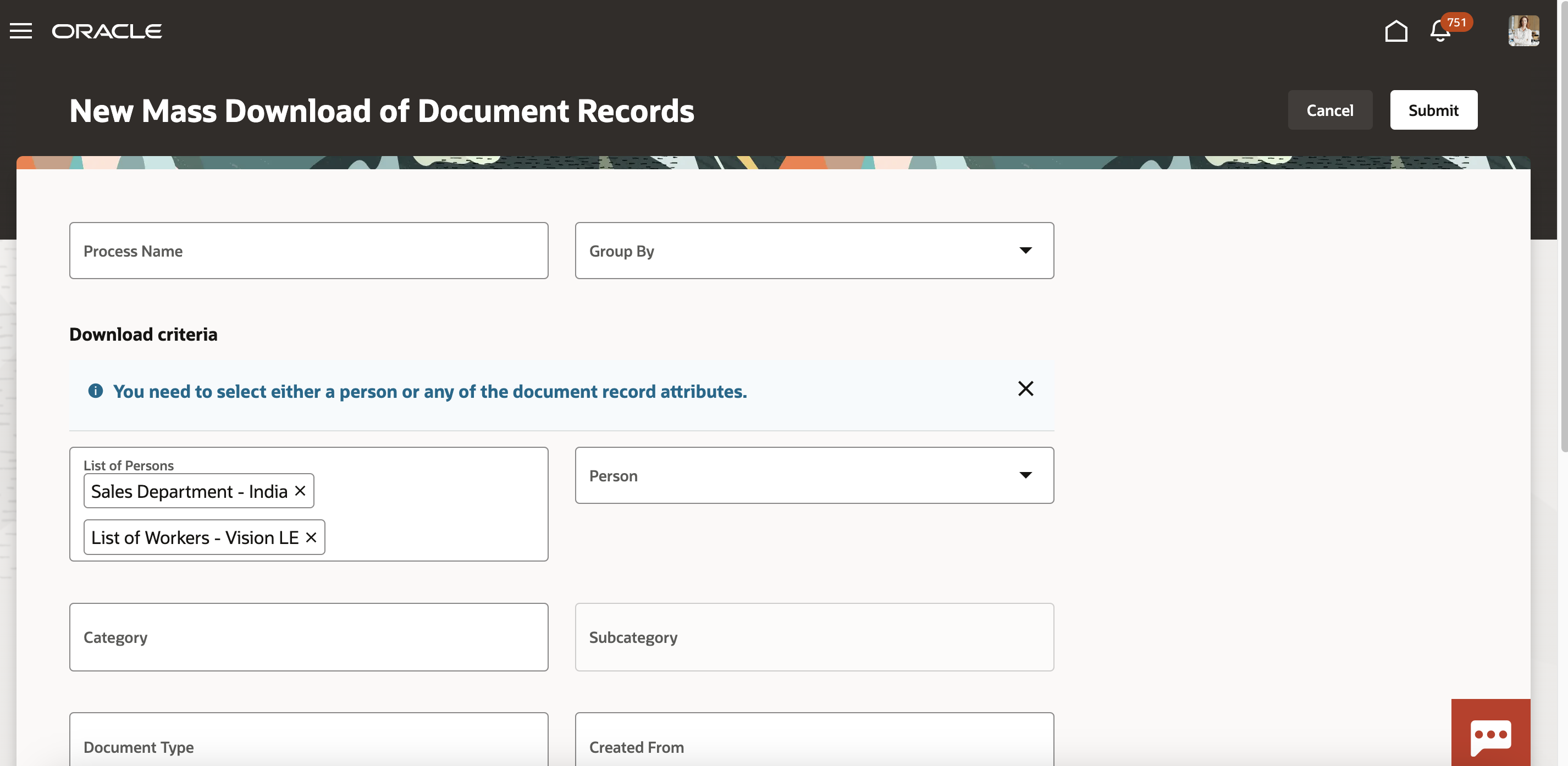The width and height of the screenshot is (1568, 766).
Task: Expand the Person dropdown arrow
Action: (1025, 475)
